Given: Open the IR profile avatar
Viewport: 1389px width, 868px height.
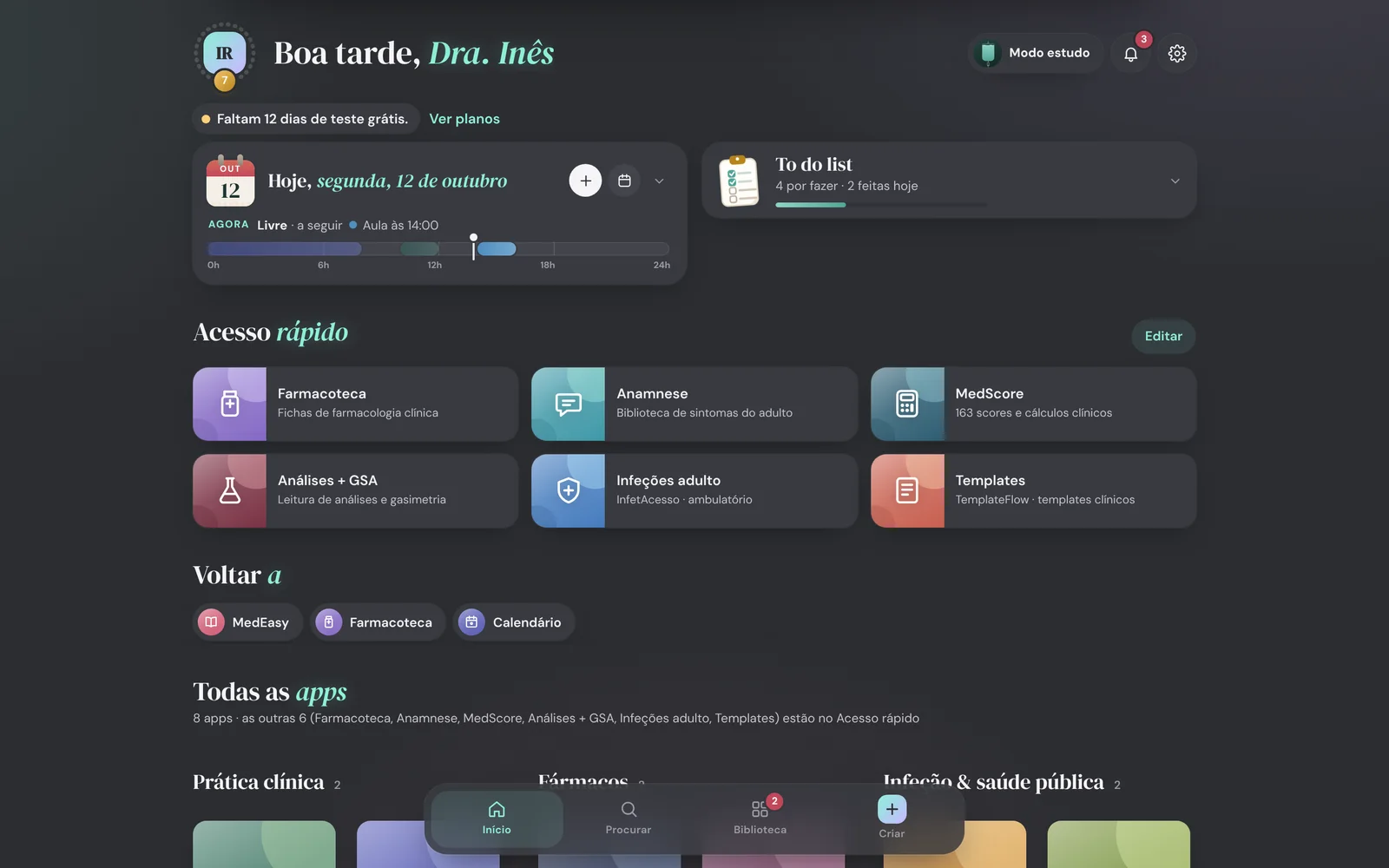Looking at the screenshot, I should click(x=224, y=53).
